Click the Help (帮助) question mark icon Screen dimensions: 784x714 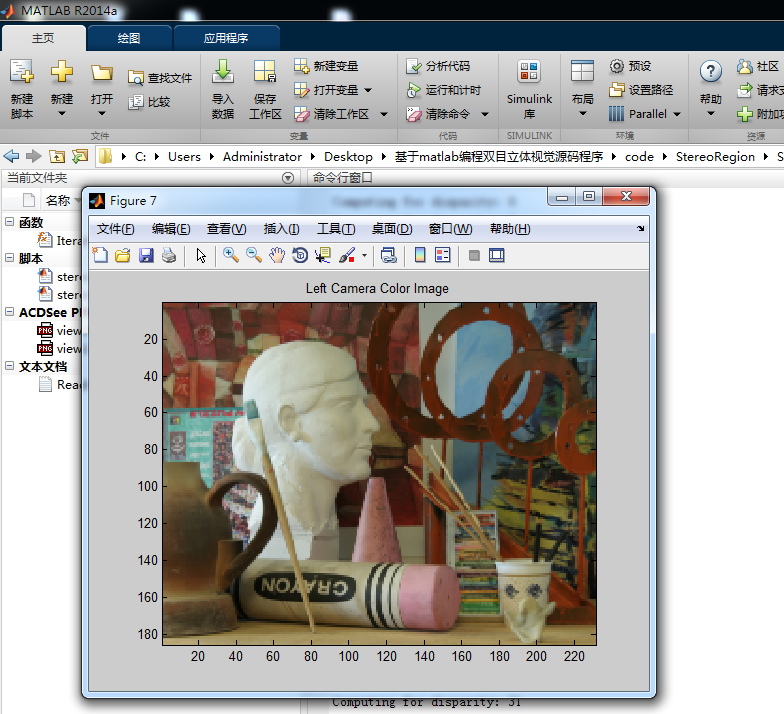coord(710,72)
